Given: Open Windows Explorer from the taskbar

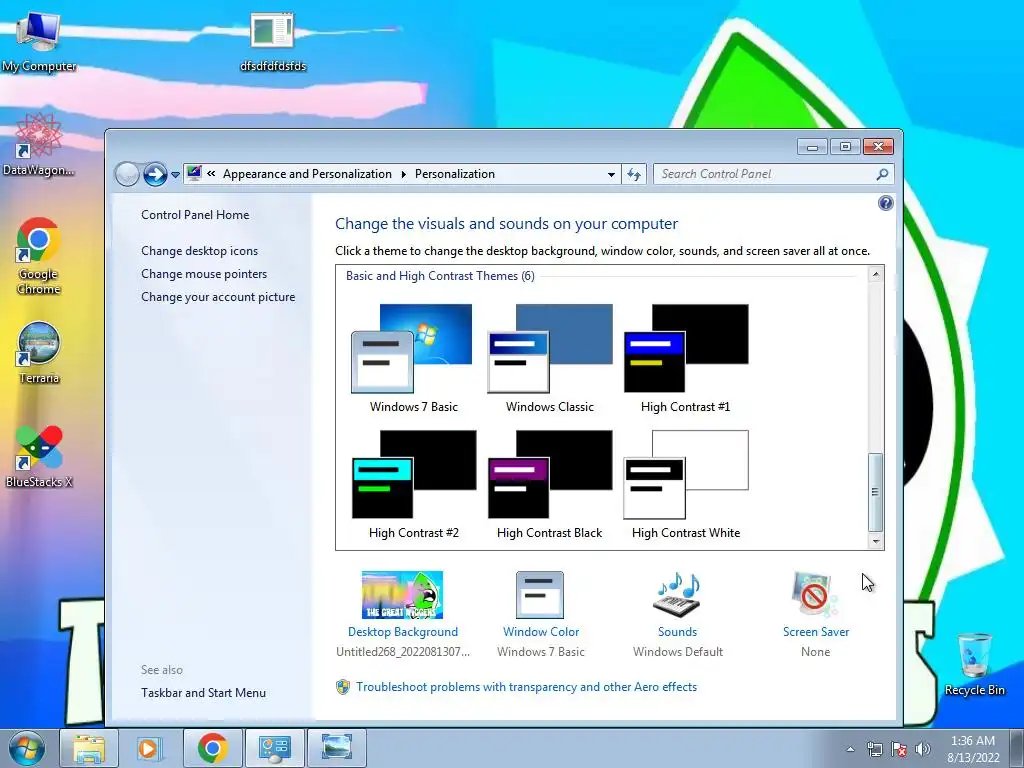Looking at the screenshot, I should click(89, 748).
